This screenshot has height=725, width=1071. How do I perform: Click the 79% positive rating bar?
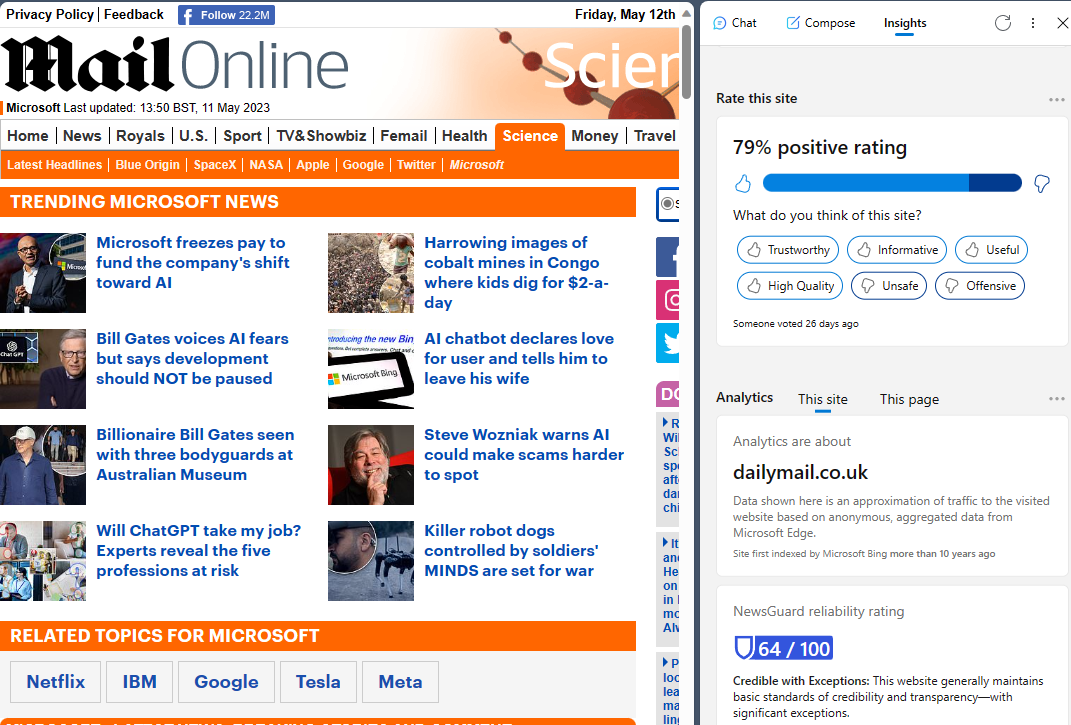click(x=892, y=183)
